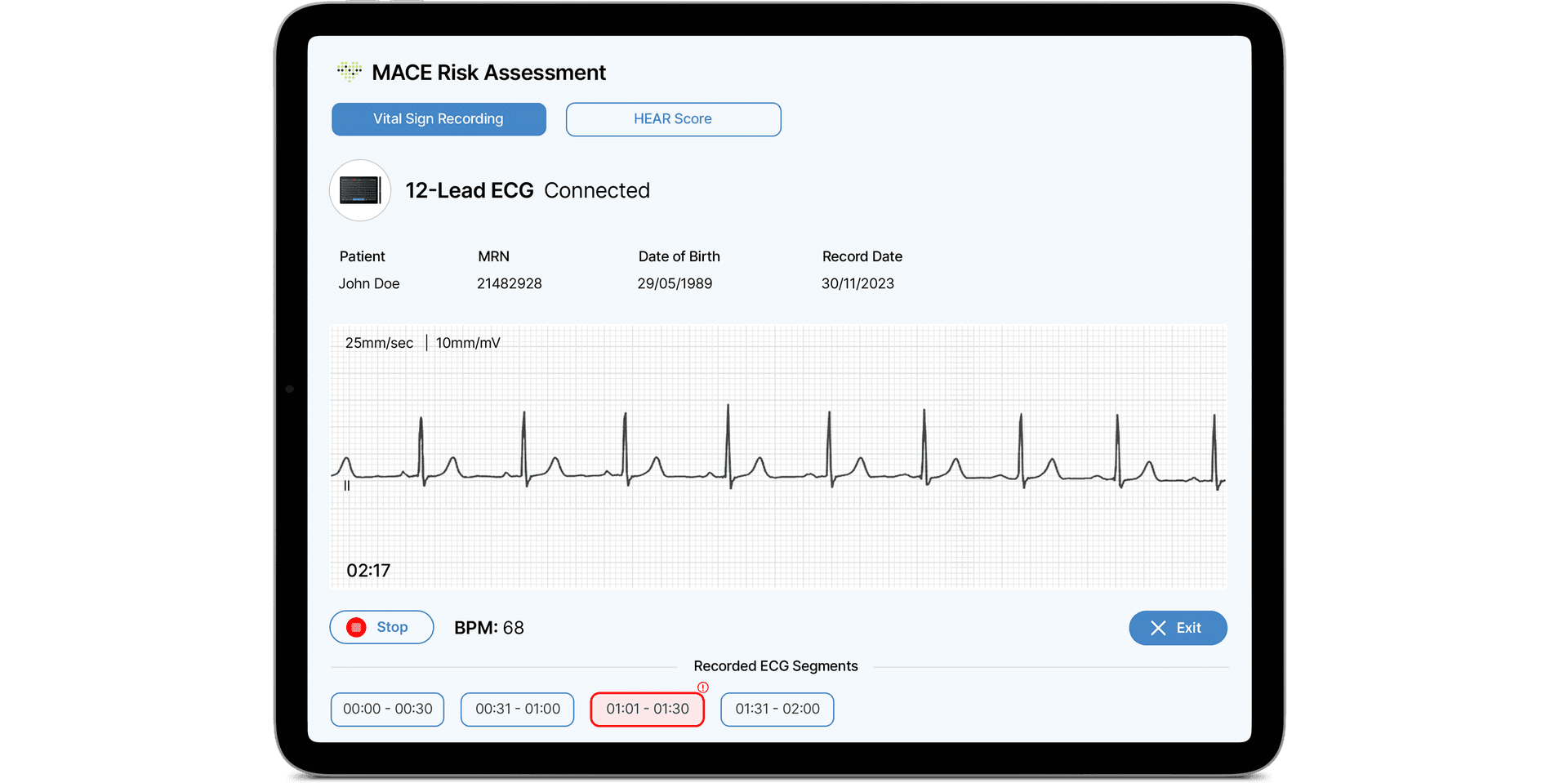Click the 25mm/sec paper speed setting

coord(379,343)
